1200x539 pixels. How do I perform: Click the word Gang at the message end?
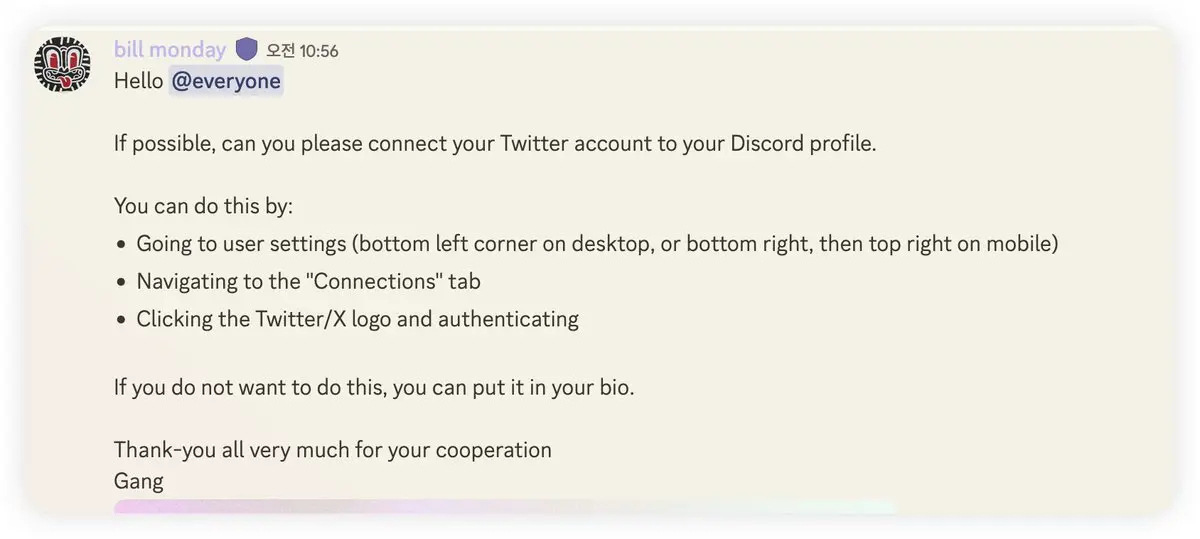click(x=138, y=481)
